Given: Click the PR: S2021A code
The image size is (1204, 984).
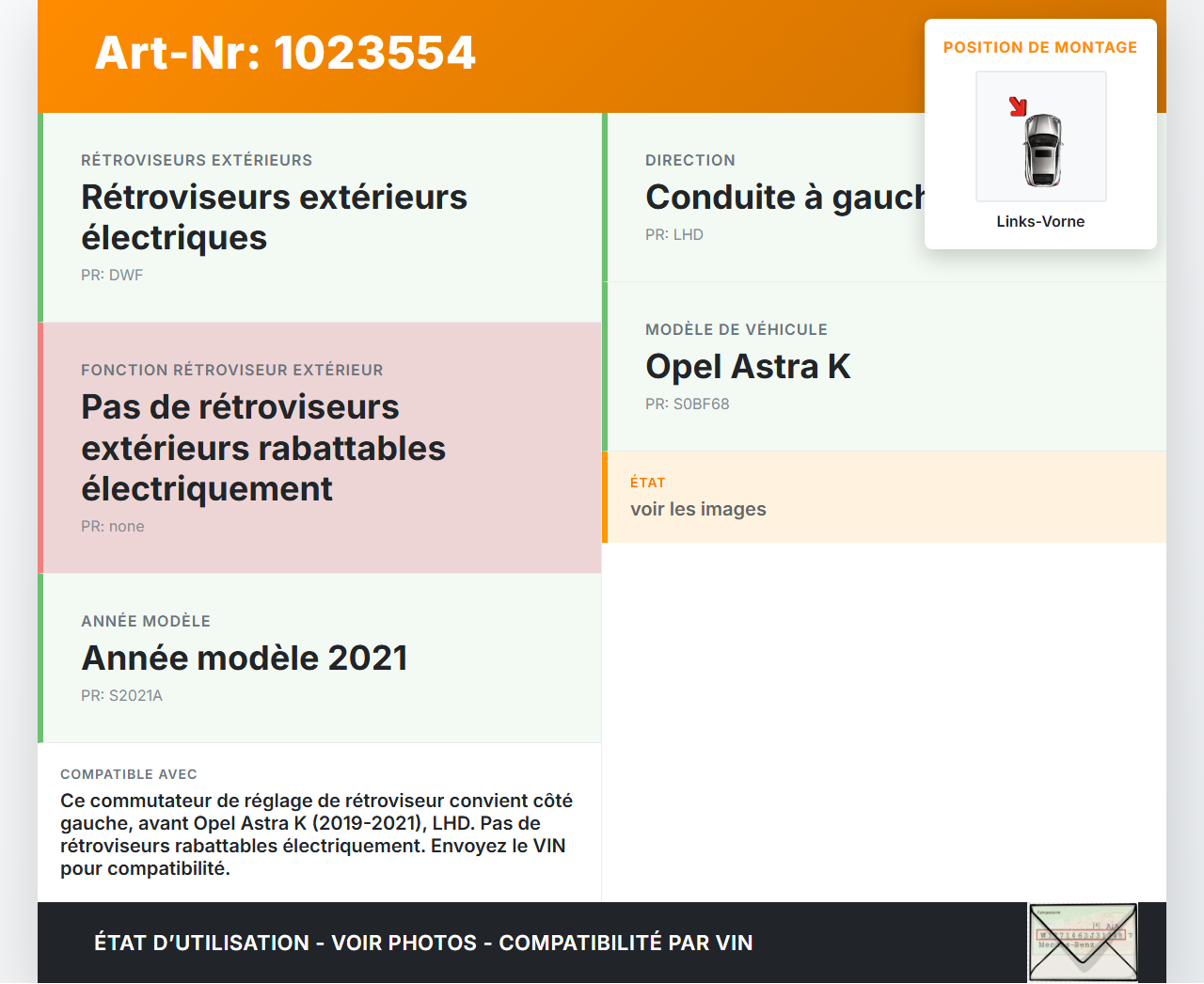Looking at the screenshot, I should pyautogui.click(x=122, y=696).
